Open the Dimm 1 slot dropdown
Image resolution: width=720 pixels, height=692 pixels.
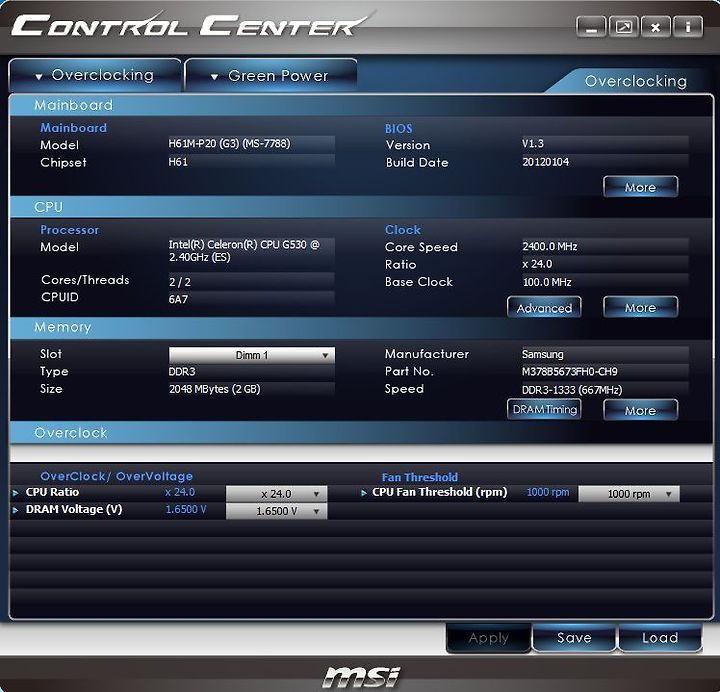252,355
